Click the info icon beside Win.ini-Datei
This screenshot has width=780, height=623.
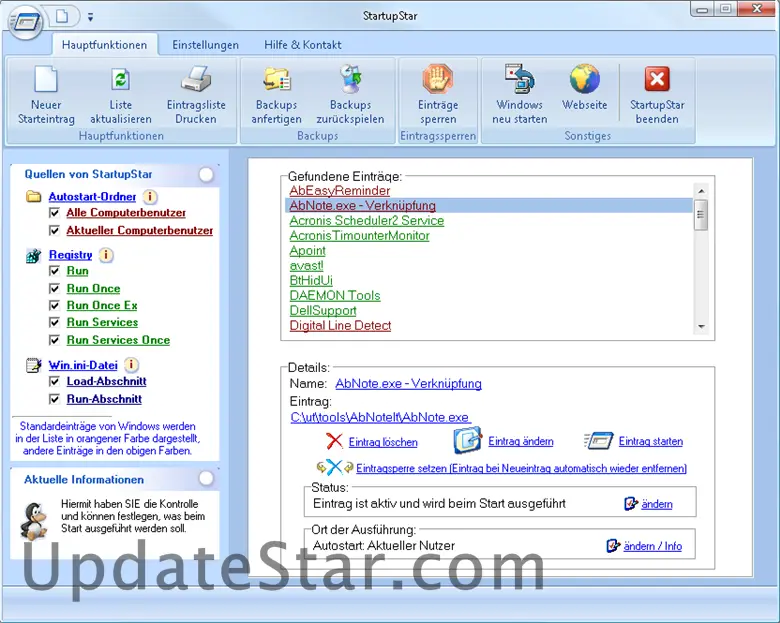click(131, 365)
